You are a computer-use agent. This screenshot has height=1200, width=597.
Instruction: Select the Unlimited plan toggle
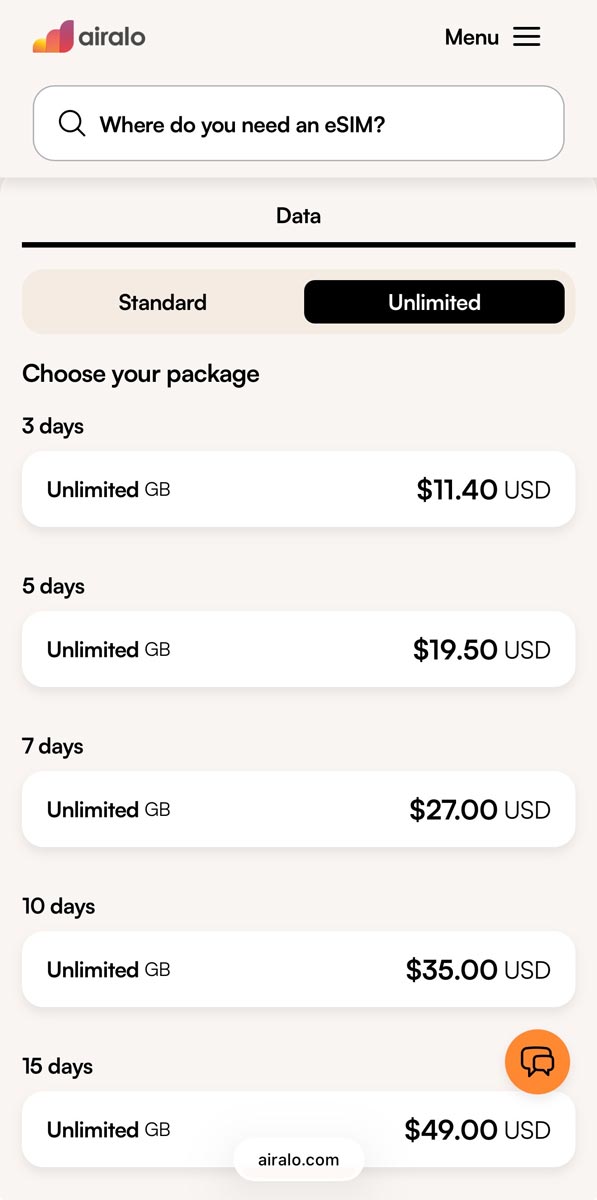(434, 302)
